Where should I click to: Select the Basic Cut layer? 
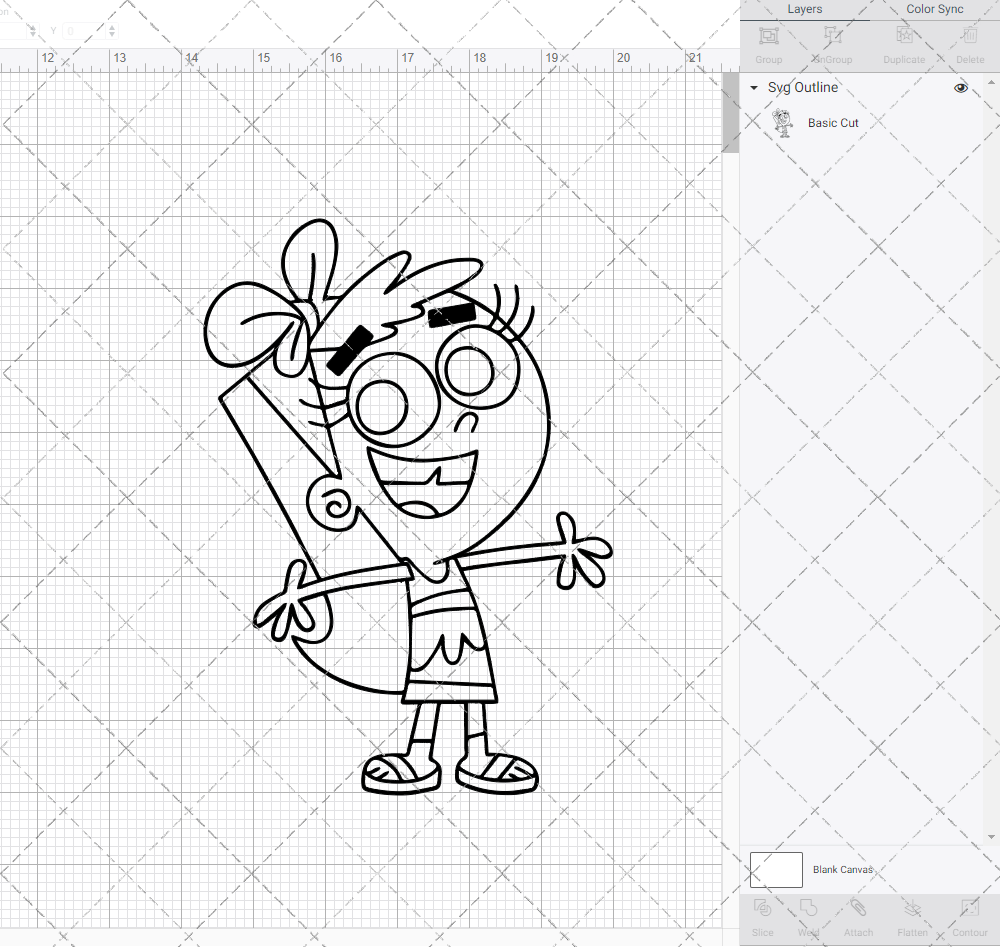pos(833,122)
